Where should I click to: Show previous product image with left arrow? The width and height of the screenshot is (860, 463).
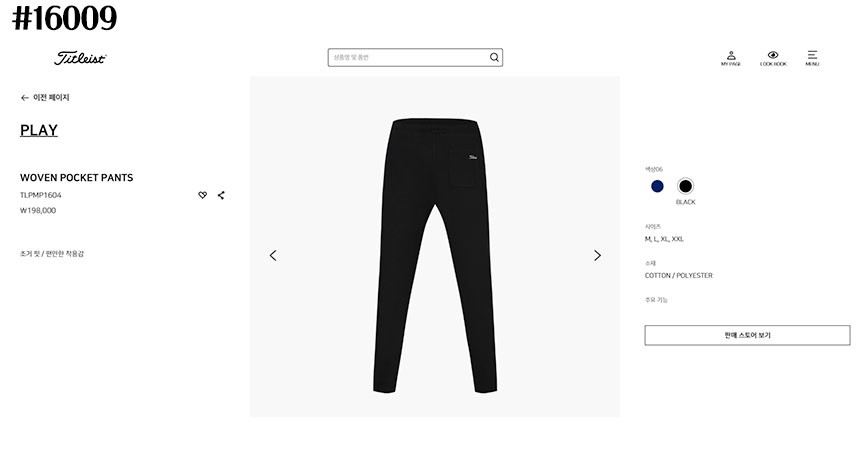273,256
